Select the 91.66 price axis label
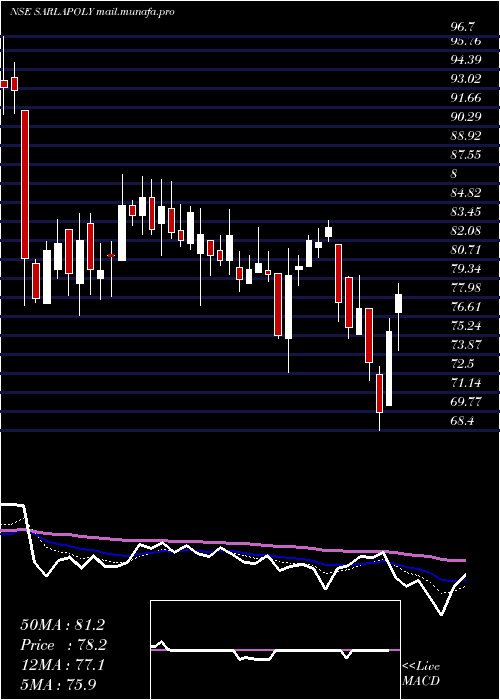This screenshot has height=700, width=500. pyautogui.click(x=466, y=98)
